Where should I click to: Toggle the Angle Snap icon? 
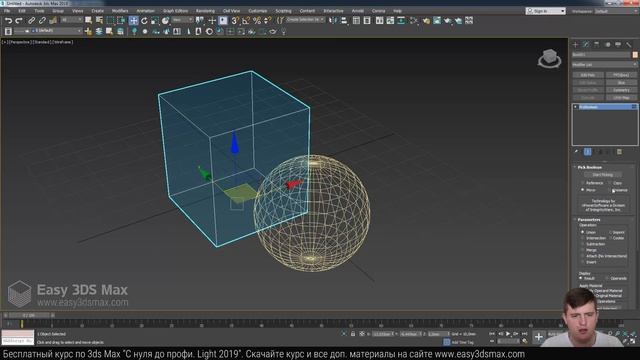click(x=246, y=20)
